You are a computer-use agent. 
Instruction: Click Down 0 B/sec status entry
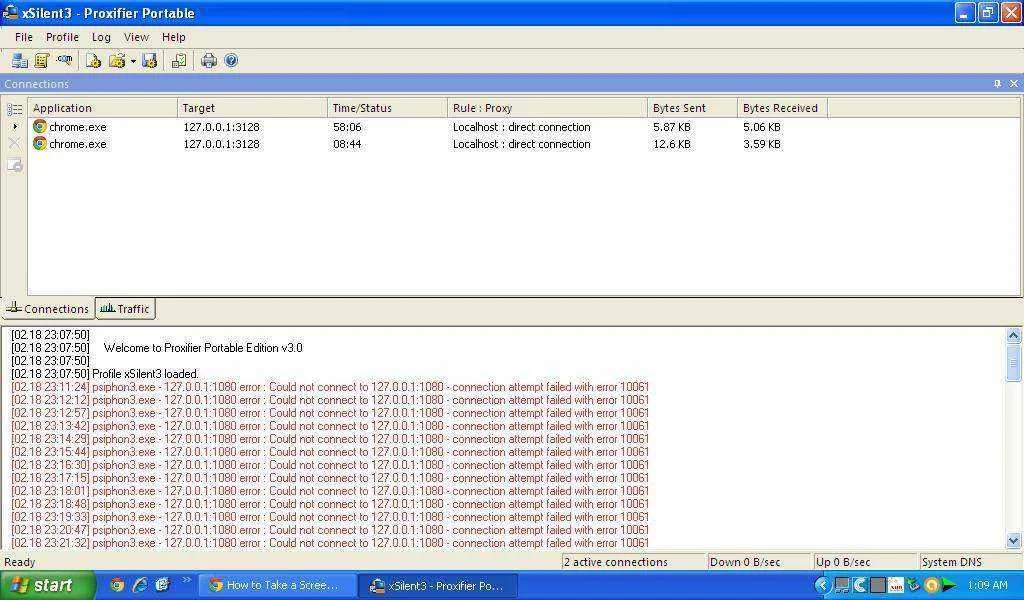759,562
